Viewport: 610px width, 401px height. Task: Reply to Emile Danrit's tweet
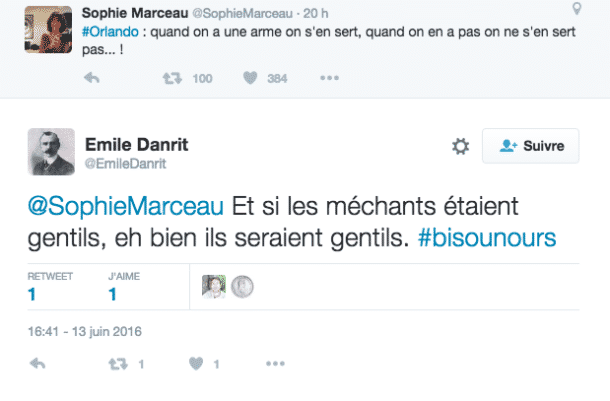[39, 364]
